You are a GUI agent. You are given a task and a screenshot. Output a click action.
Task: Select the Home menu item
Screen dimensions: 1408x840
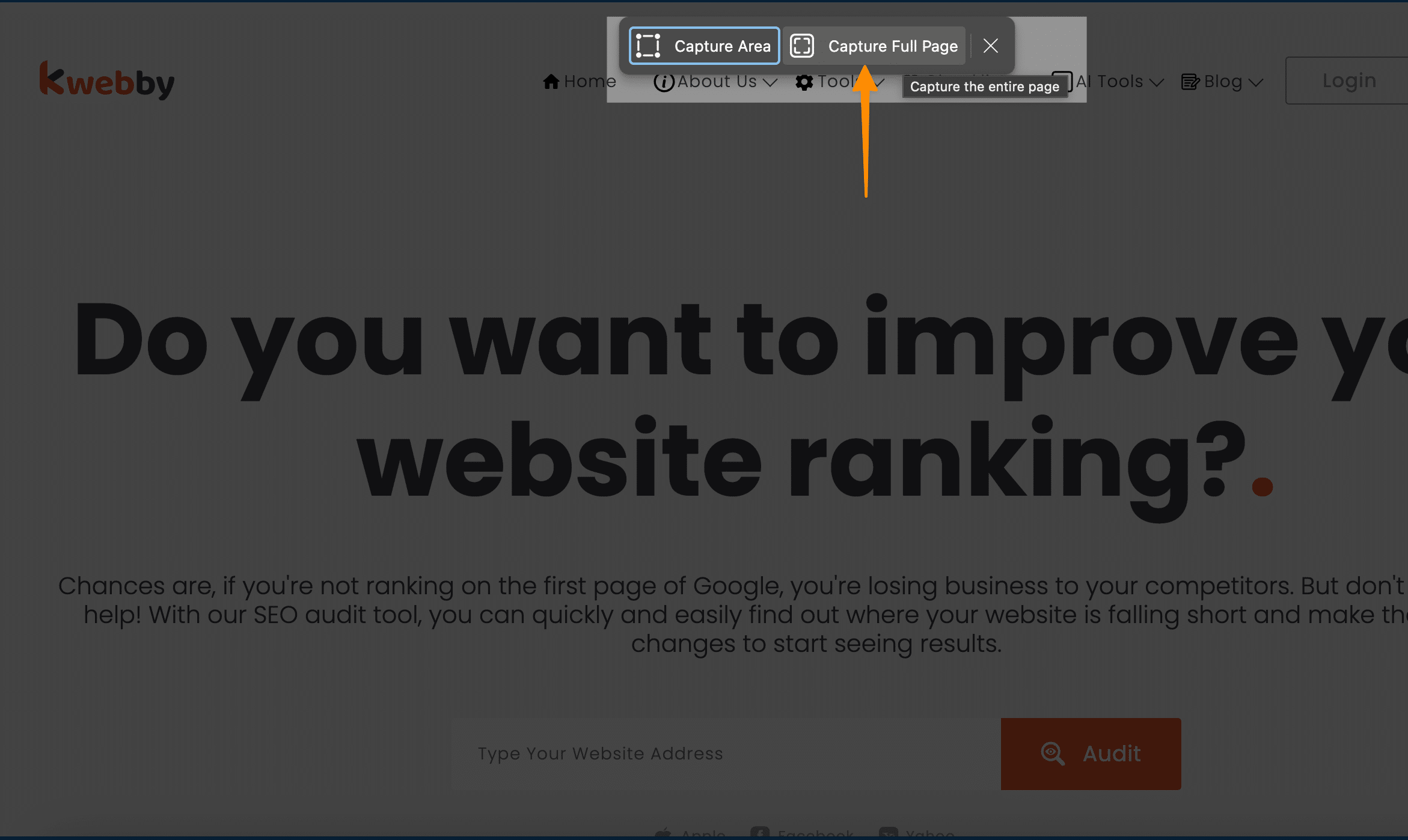coord(580,80)
